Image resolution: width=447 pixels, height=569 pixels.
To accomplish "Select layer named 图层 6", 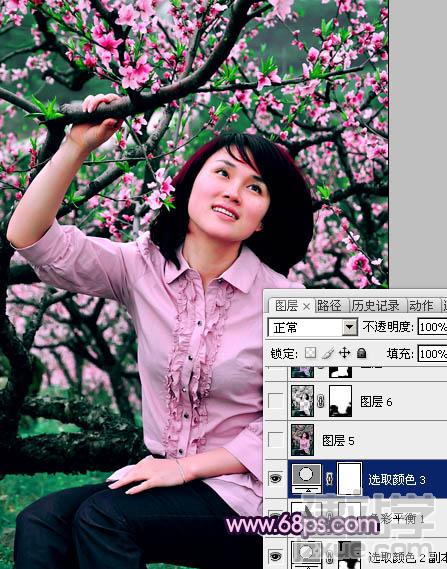I will [x=376, y=402].
